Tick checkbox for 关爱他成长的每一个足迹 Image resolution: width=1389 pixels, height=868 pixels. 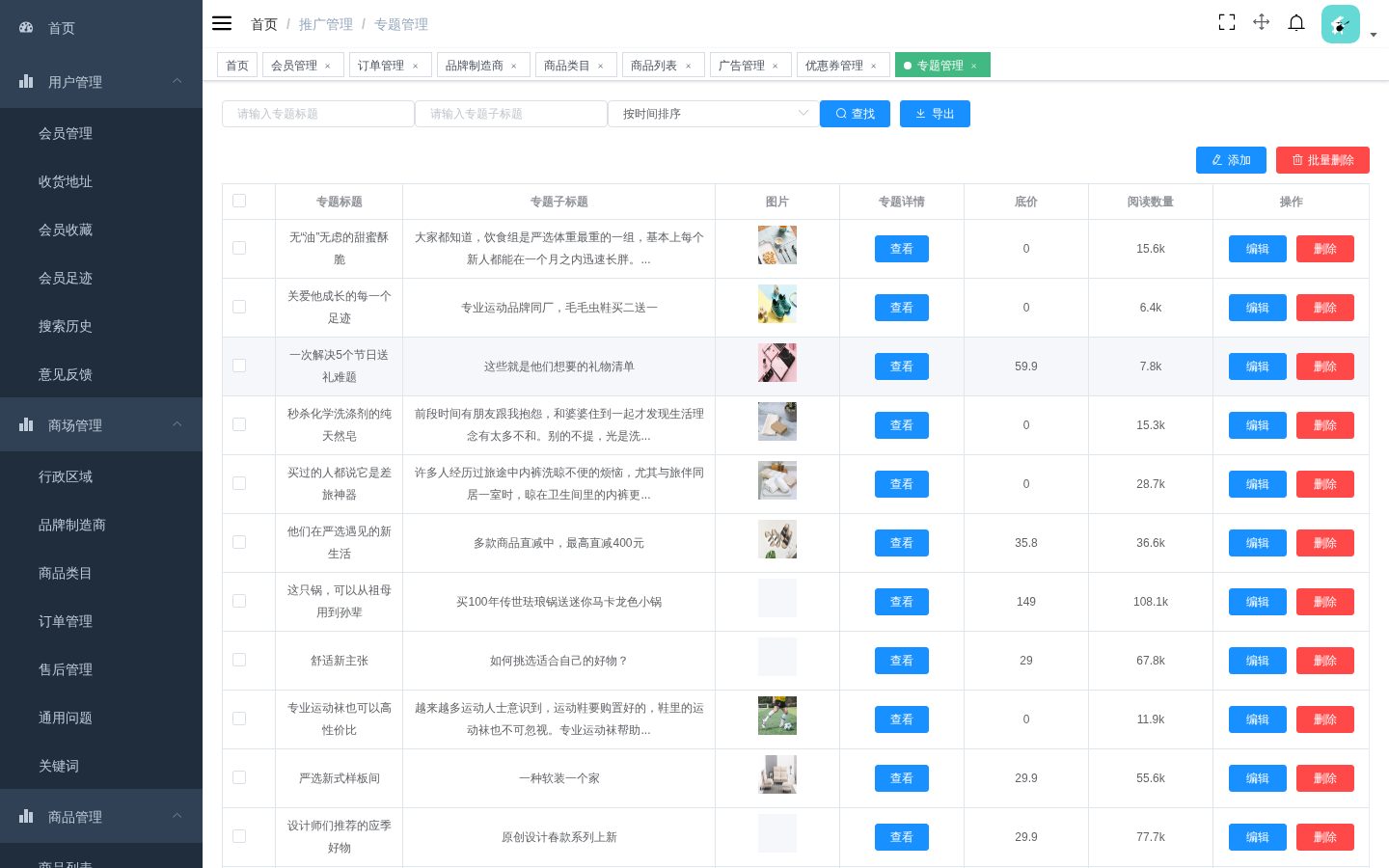[239, 307]
